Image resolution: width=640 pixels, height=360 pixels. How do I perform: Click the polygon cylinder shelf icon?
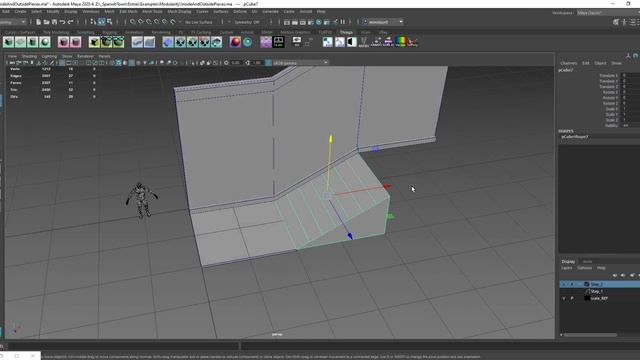[x=33, y=42]
